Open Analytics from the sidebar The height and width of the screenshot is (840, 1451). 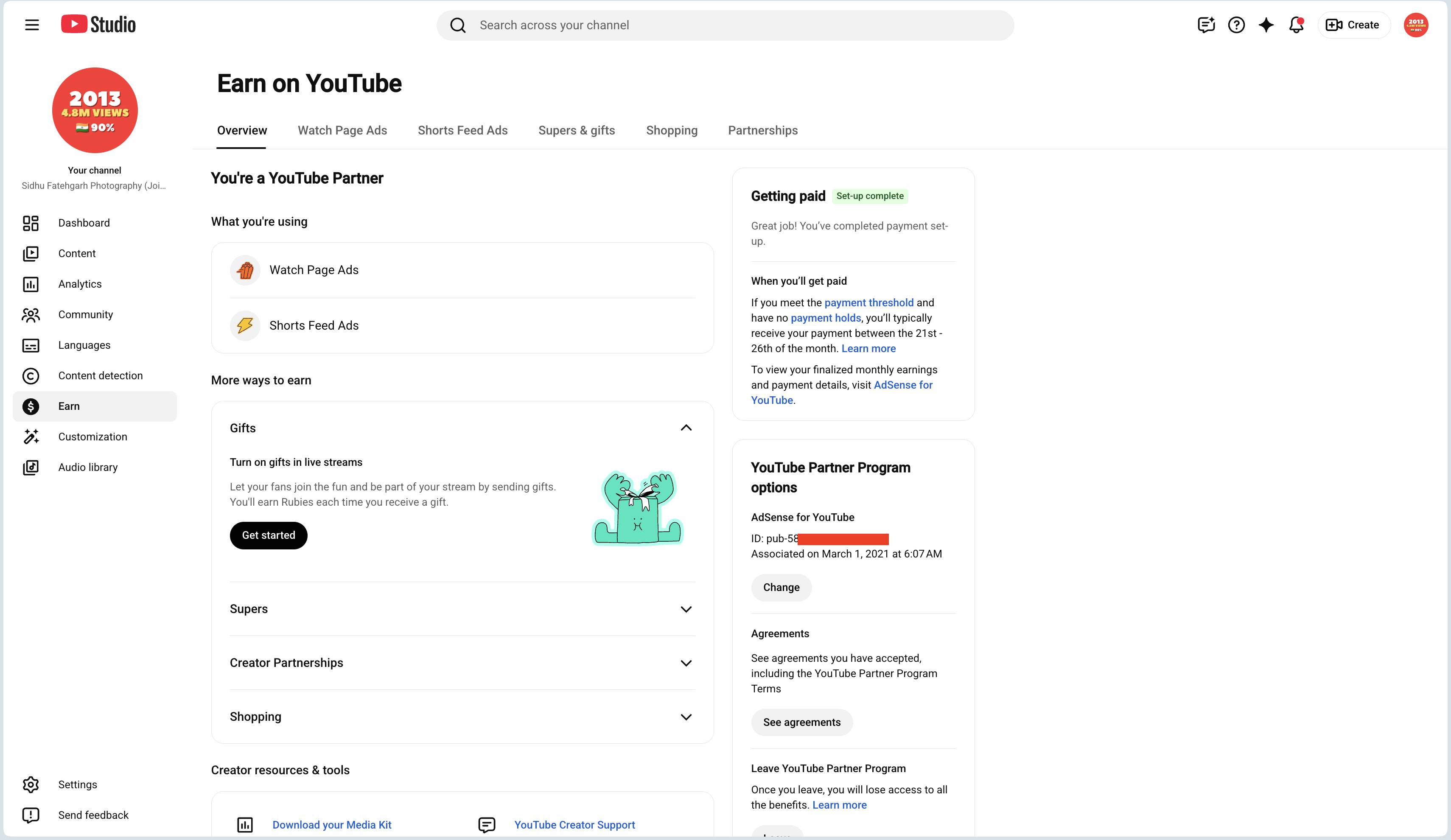95,284
